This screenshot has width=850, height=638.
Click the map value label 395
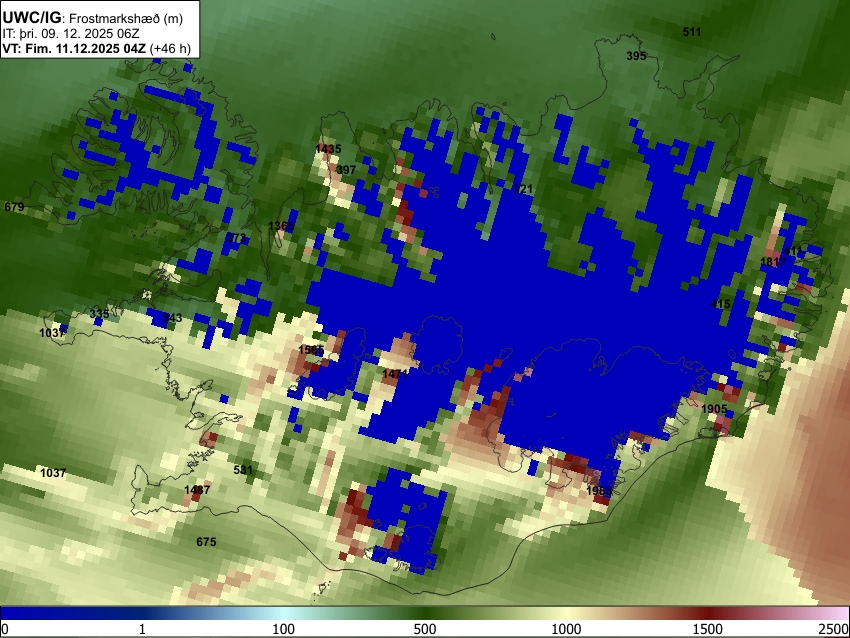[x=636, y=56]
